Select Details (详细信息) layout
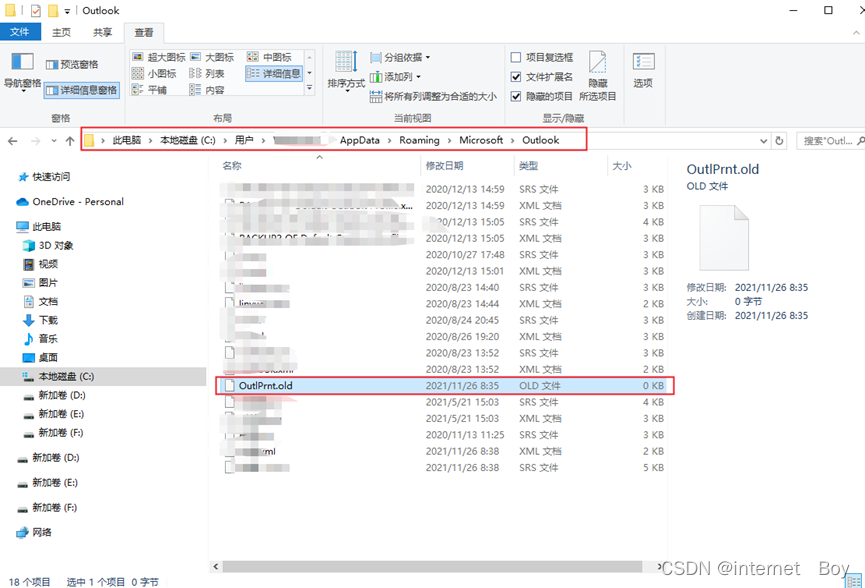Screen dimensions: 865x588 [274, 73]
